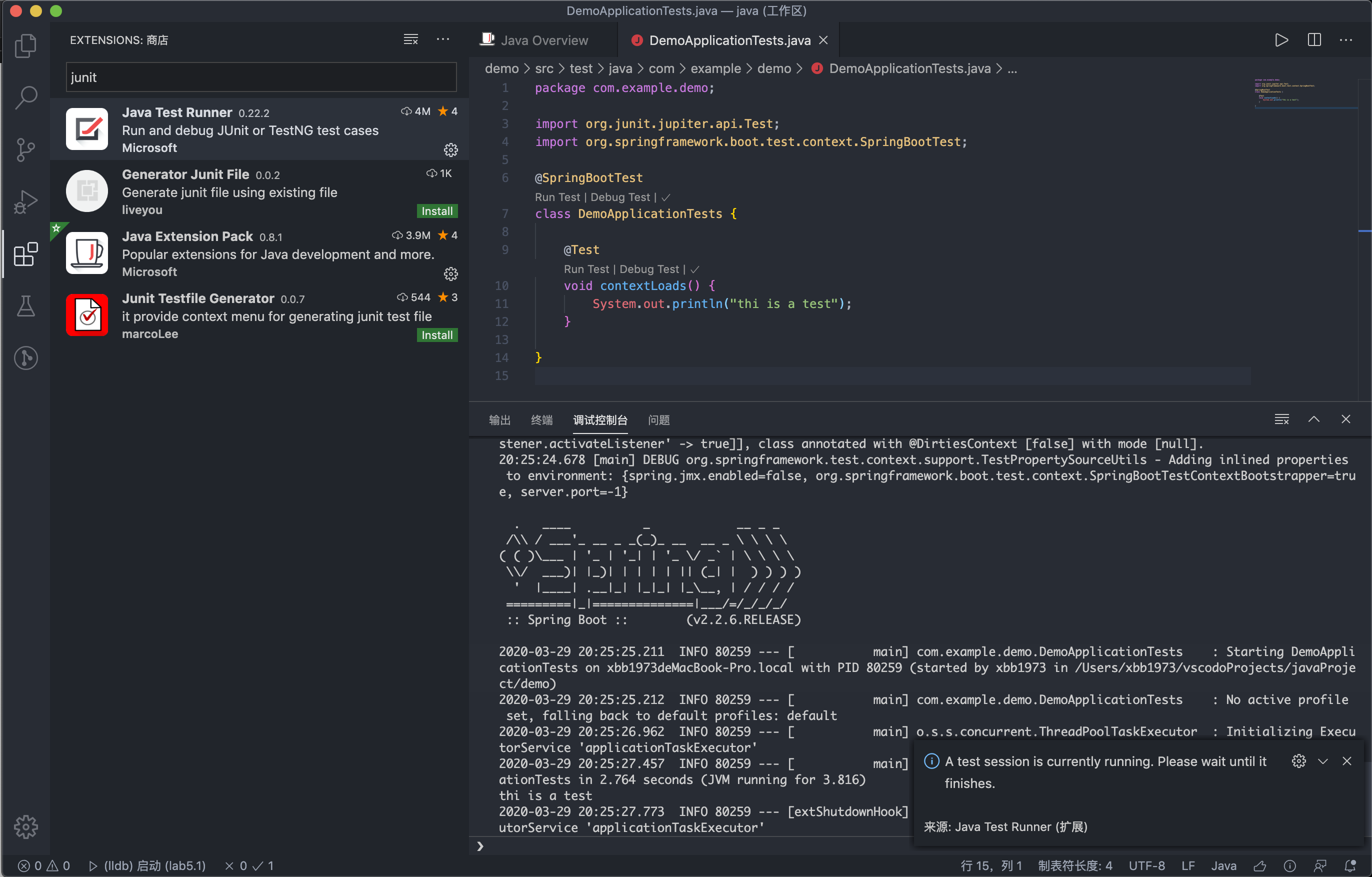Open the UTF-8 encoding selector
Viewport: 1372px width, 877px height.
coord(1146,865)
